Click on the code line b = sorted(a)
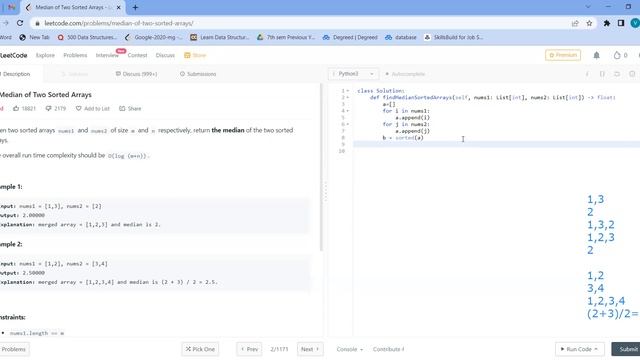640x360 pixels. (403, 138)
